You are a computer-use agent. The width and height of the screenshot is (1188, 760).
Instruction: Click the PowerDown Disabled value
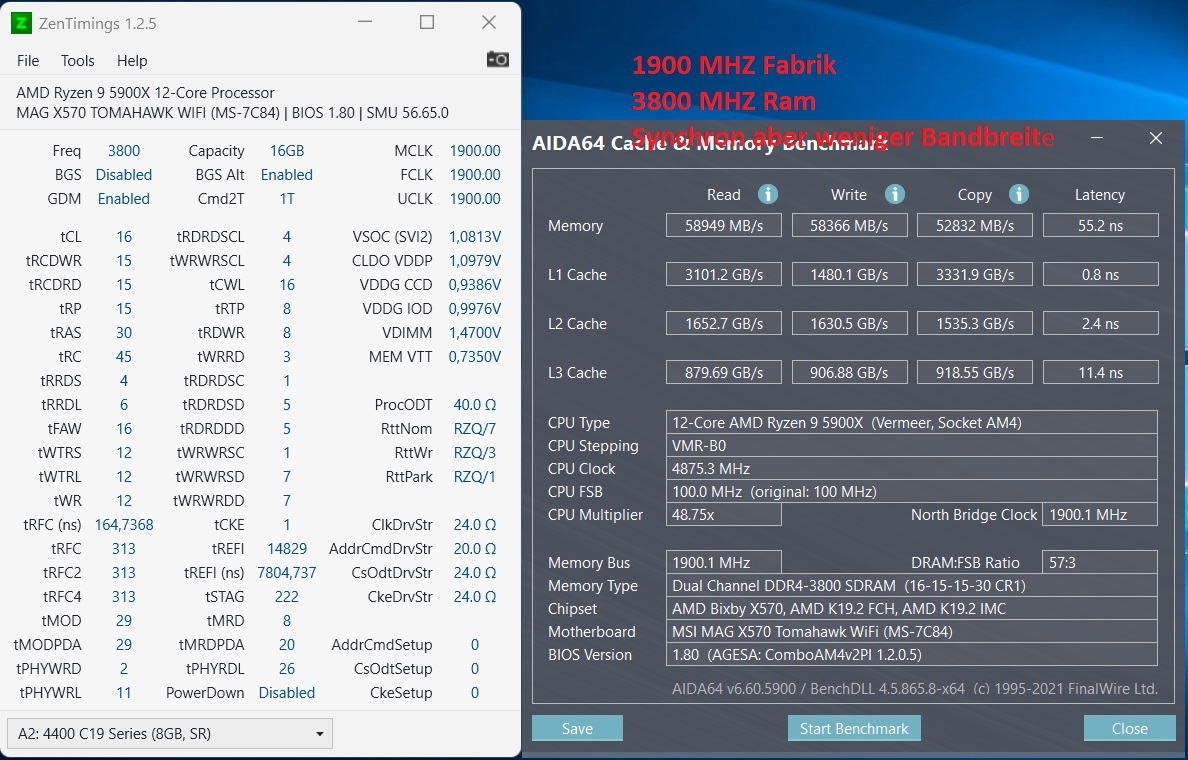(286, 693)
